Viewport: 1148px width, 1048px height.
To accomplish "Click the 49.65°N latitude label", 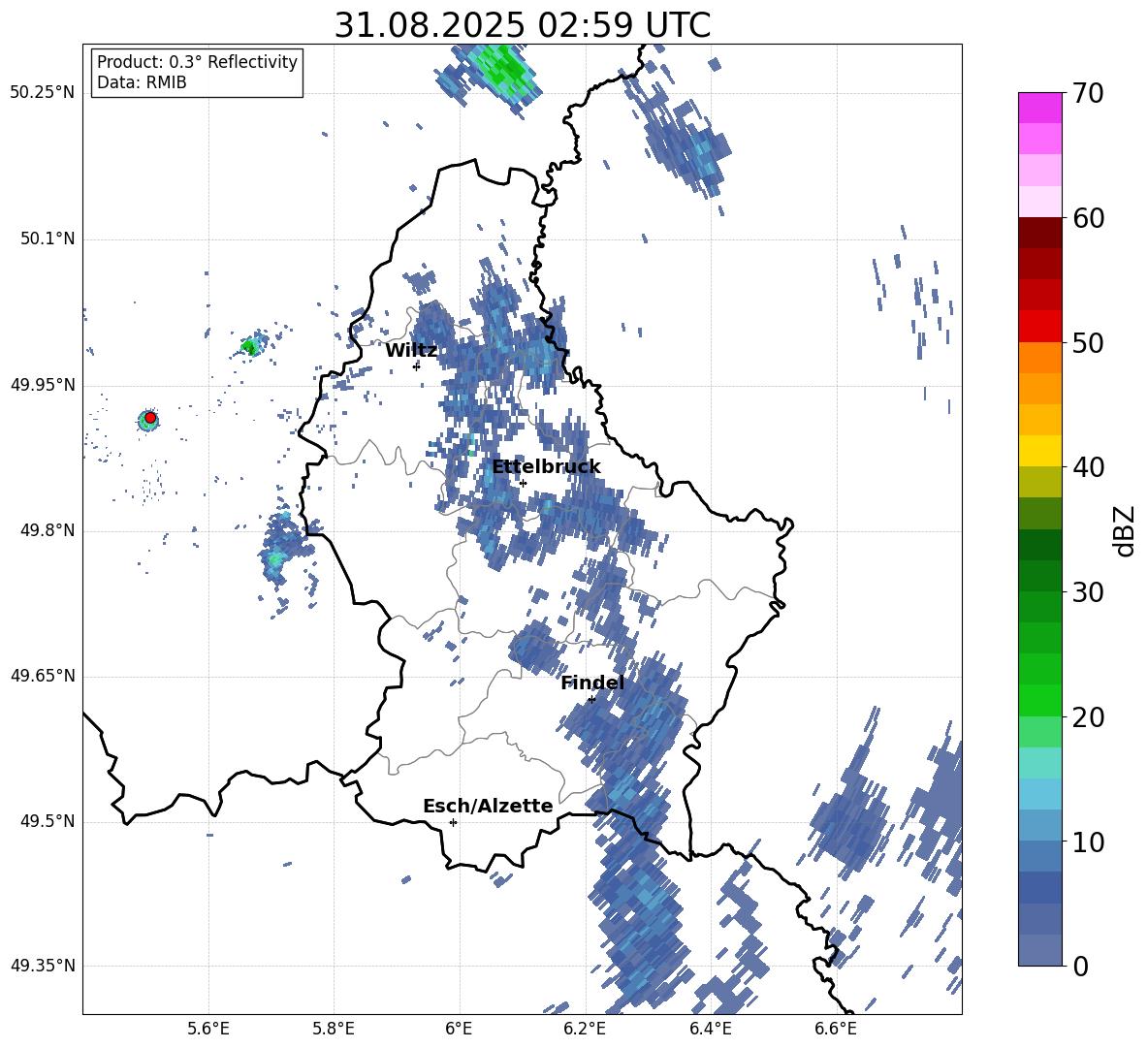I will click(43, 677).
